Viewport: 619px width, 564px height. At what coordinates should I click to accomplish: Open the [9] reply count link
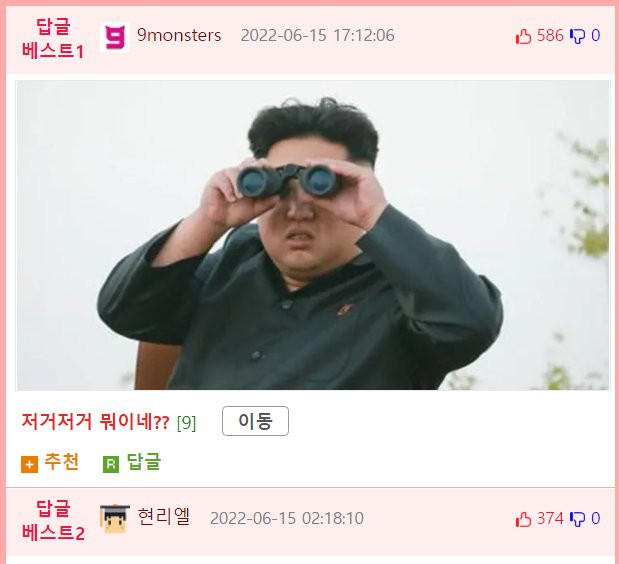186,423
